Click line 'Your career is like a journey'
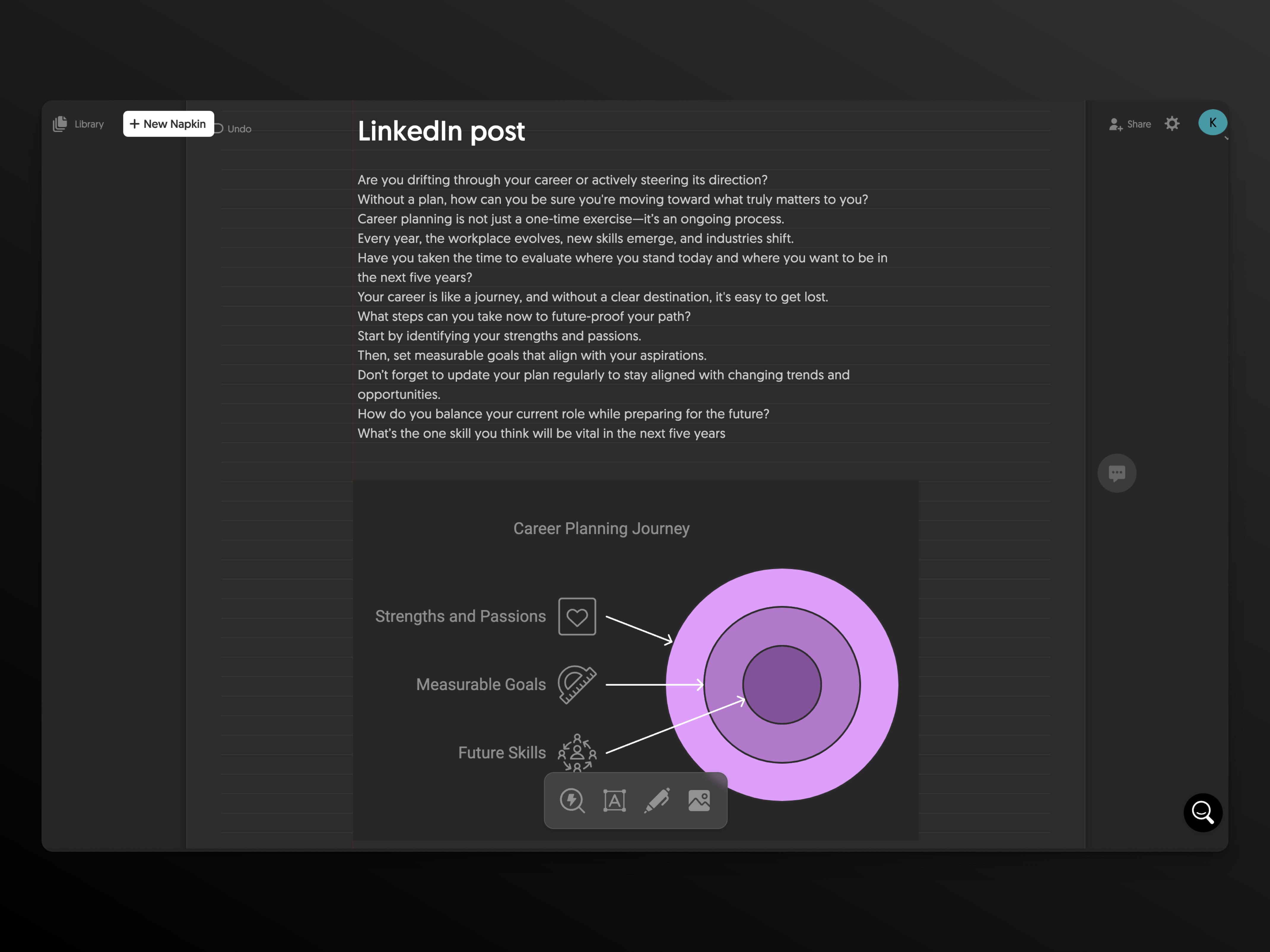 coord(593,297)
